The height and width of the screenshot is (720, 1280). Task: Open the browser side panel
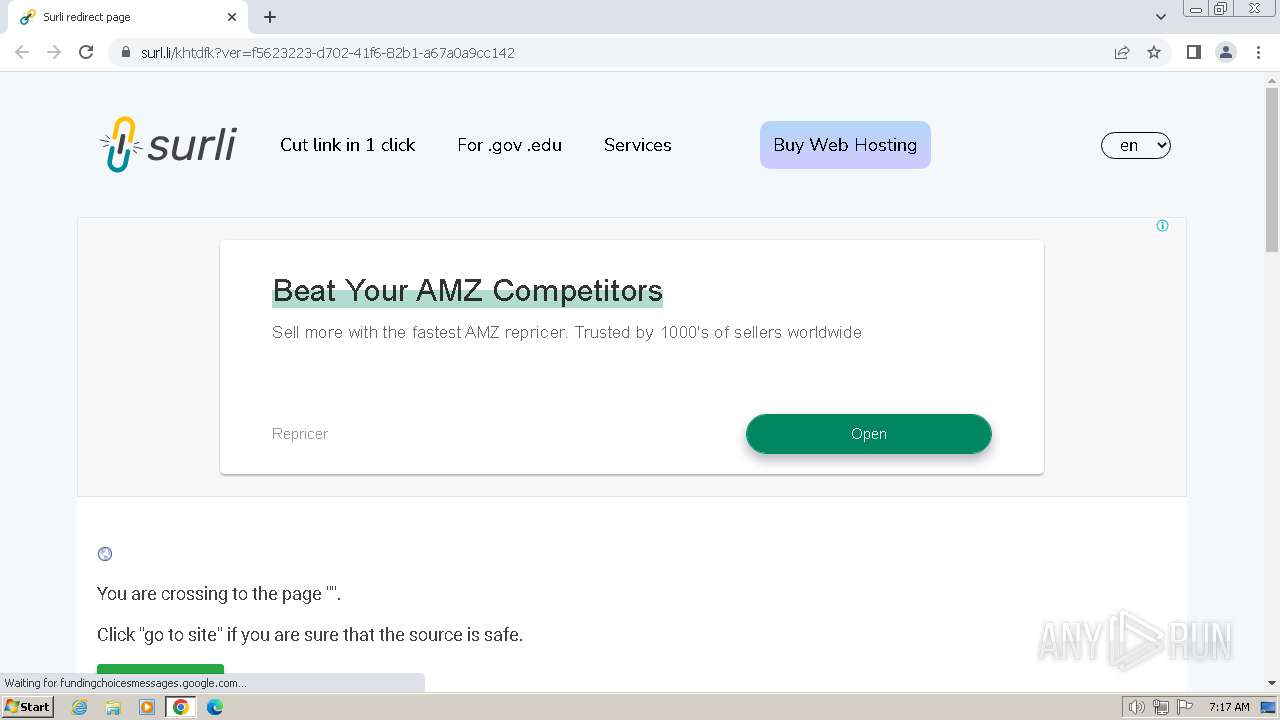click(x=1194, y=52)
